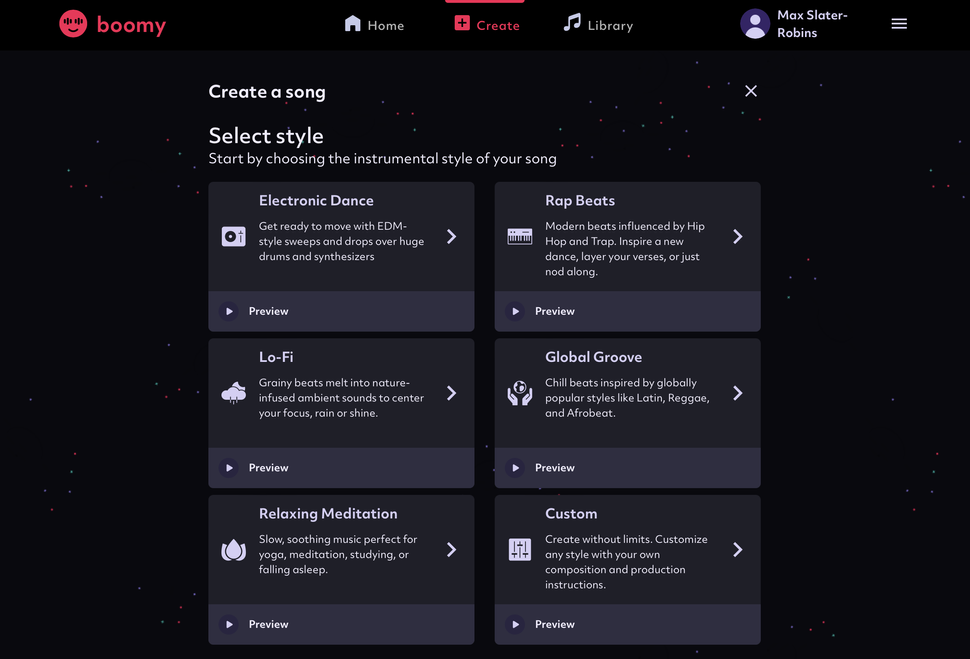Click the Custom style mixer icon
Screen dimensions: 970x659
point(519,550)
